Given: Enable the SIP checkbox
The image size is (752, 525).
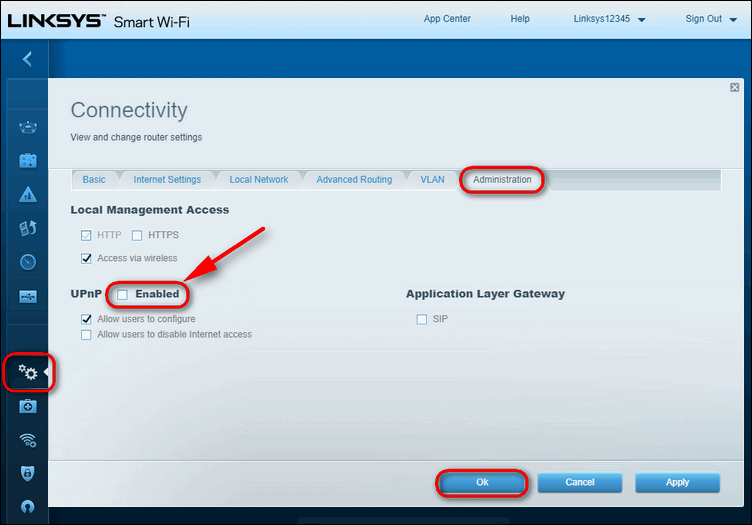Looking at the screenshot, I should [422, 319].
